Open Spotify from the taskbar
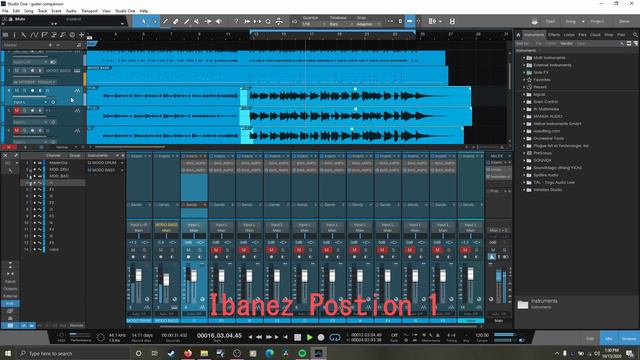 coord(302,353)
